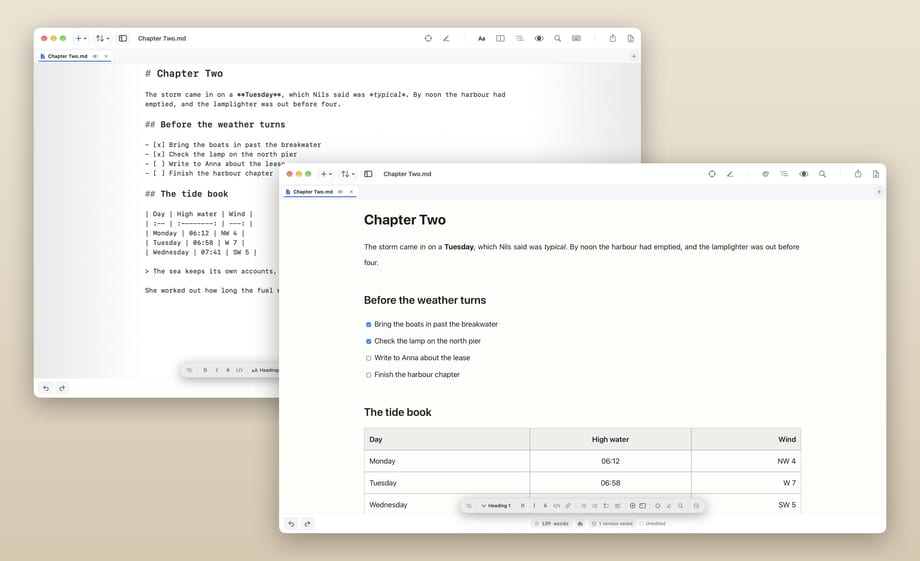Click the search magnifier in front window toolbar
This screenshot has height=561, width=920.
click(822, 174)
